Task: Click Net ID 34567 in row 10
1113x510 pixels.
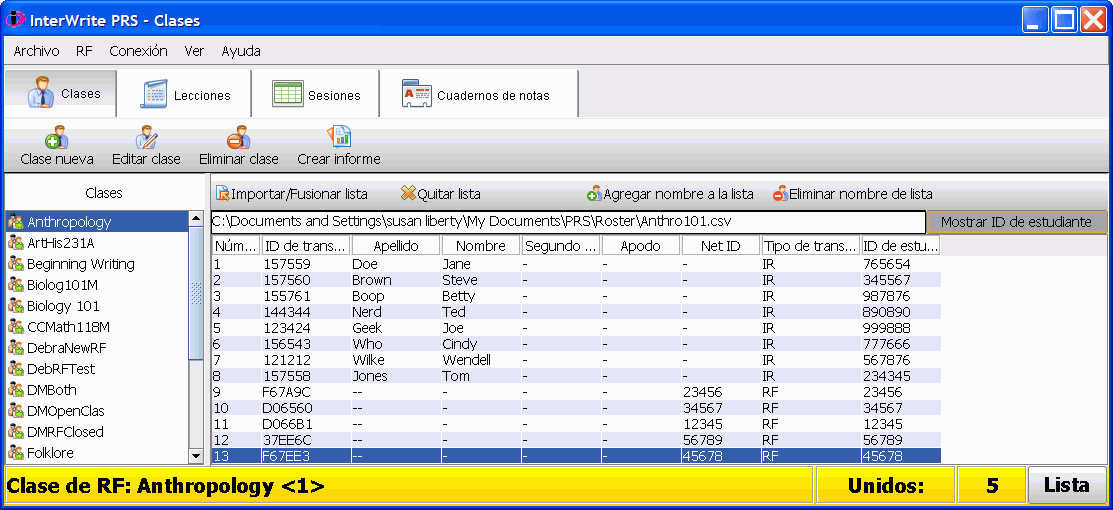Action: (x=702, y=408)
